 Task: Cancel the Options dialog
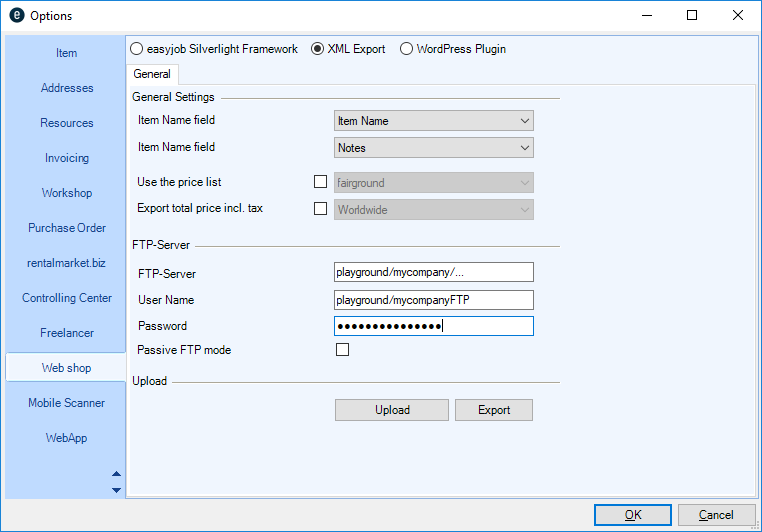[716, 515]
